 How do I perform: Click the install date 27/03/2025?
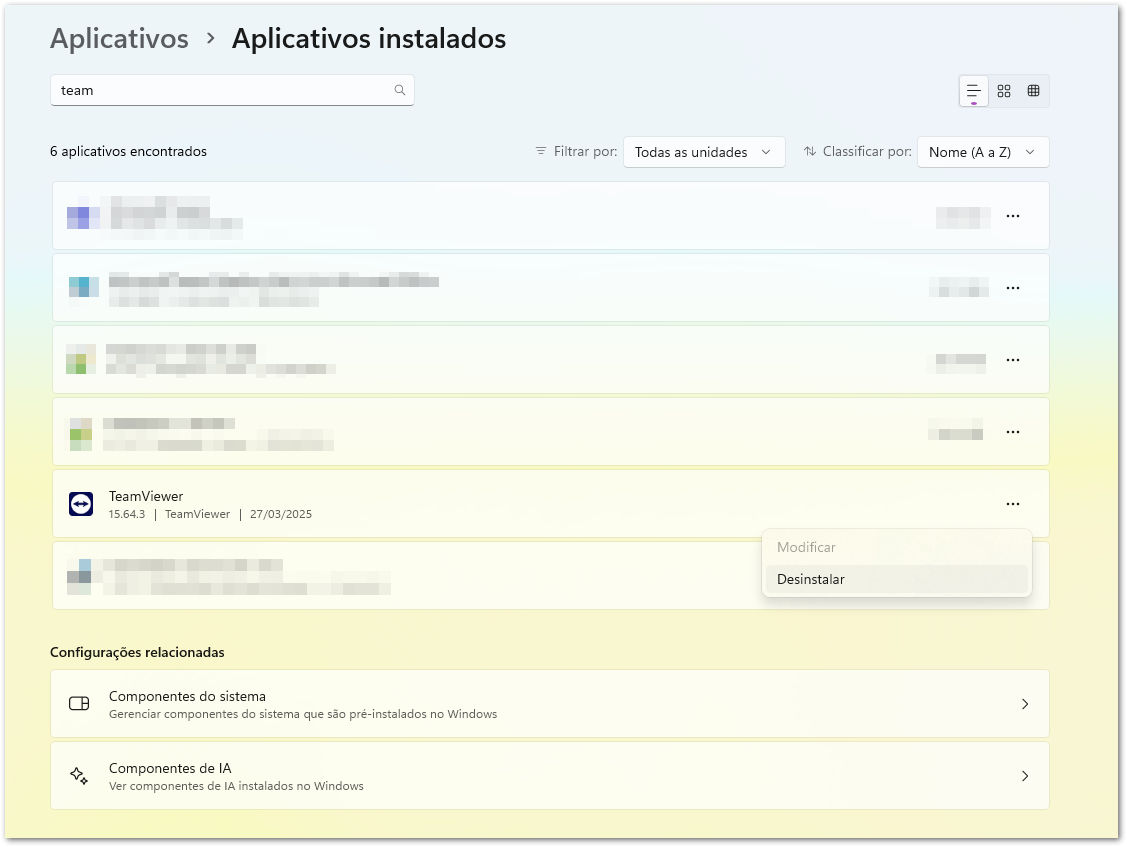(281, 514)
